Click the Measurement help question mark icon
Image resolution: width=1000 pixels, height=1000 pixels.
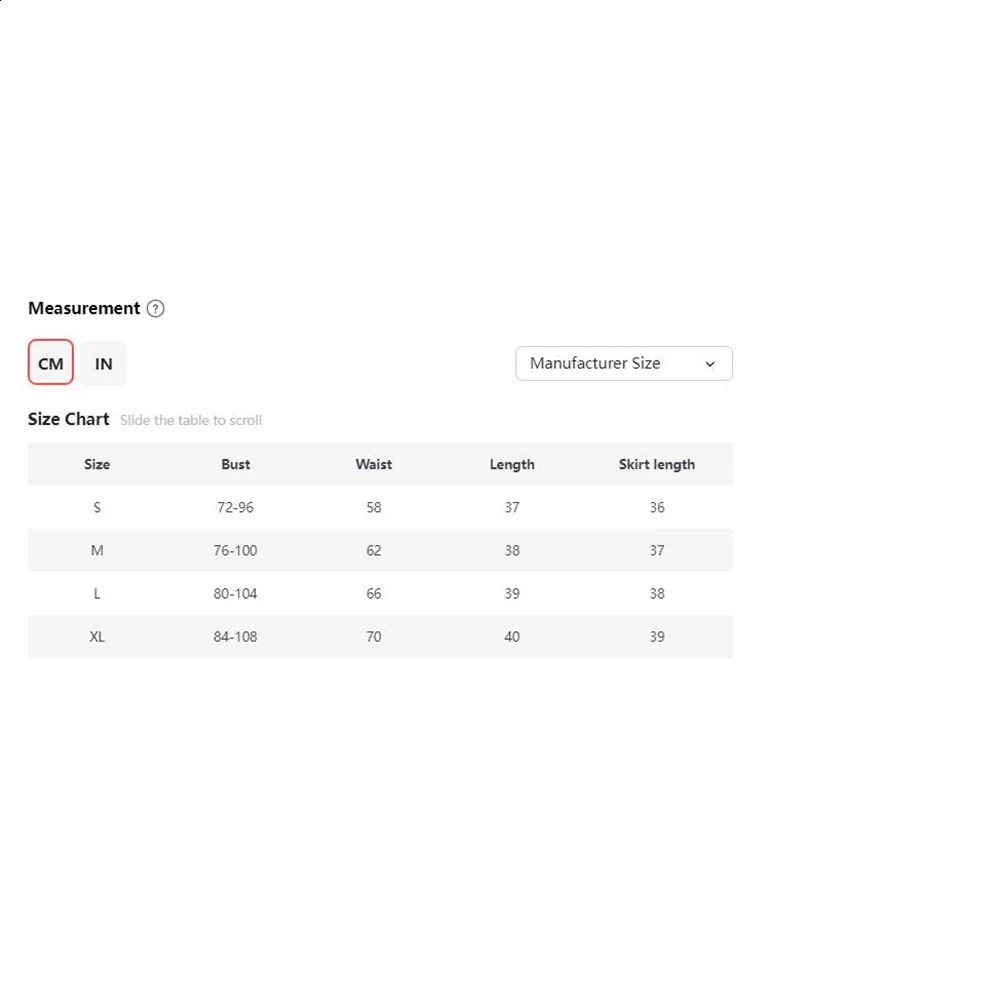pos(155,309)
